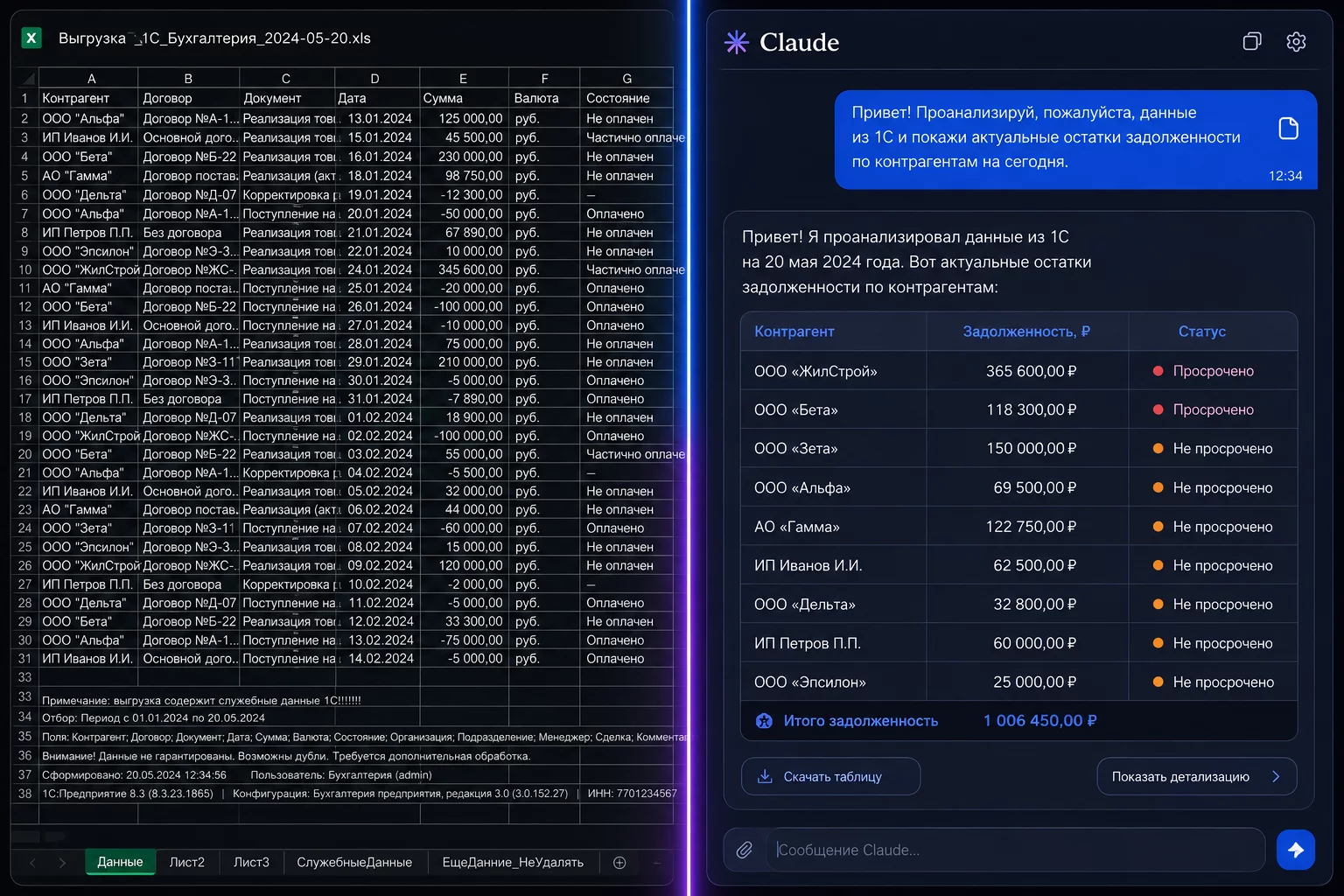Viewport: 1344px width, 896px height.
Task: Select column G header
Action: [x=626, y=78]
